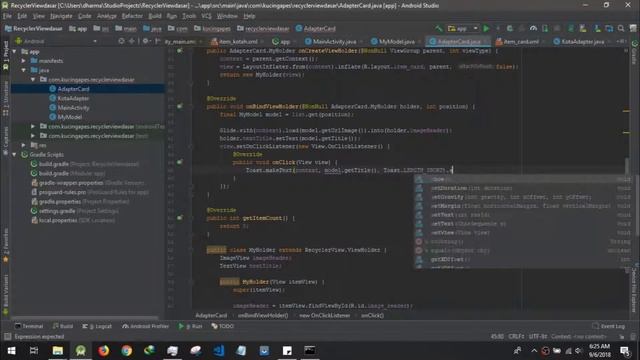Expand the res folder
This screenshot has width=640, height=360.
[24, 145]
